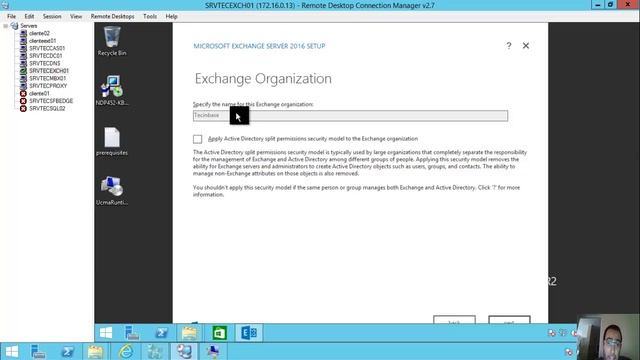640x360 pixels.
Task: Click the RDCMan app icon in title bar
Action: tap(5, 5)
